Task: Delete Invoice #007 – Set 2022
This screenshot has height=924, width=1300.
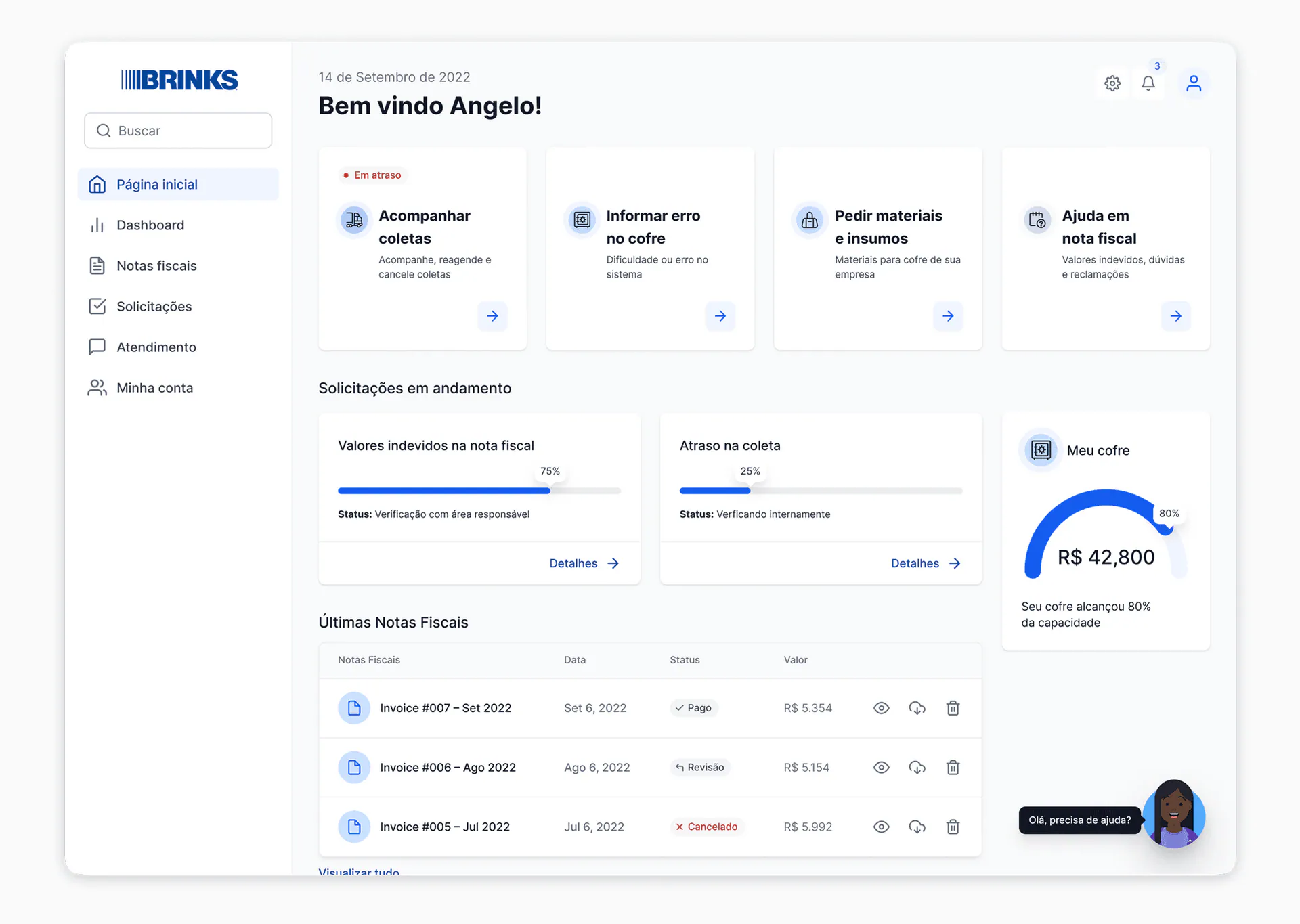Action: click(953, 708)
